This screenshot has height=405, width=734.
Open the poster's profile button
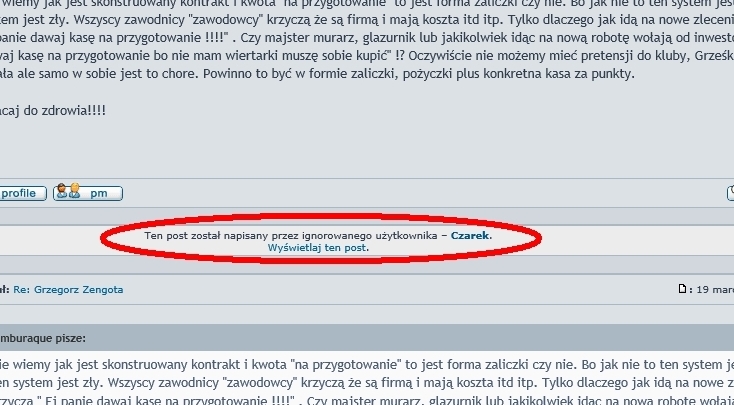point(22,193)
